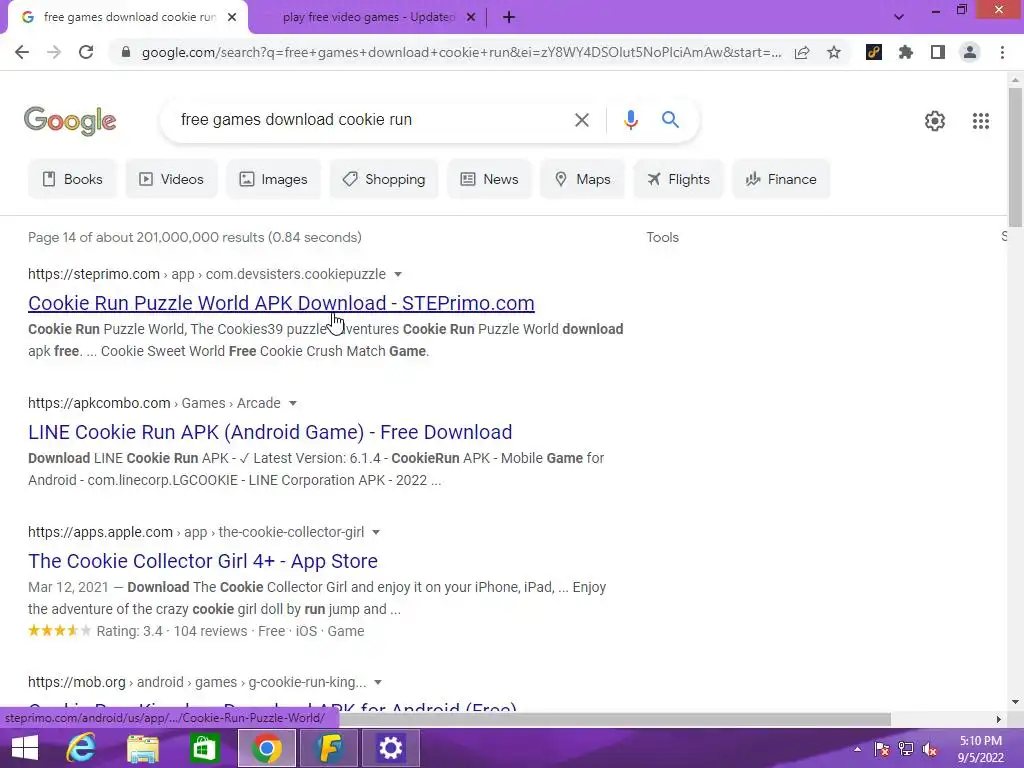Click horizontal scrollbar right arrow
Image resolution: width=1024 pixels, height=768 pixels.
pyautogui.click(x=998, y=719)
